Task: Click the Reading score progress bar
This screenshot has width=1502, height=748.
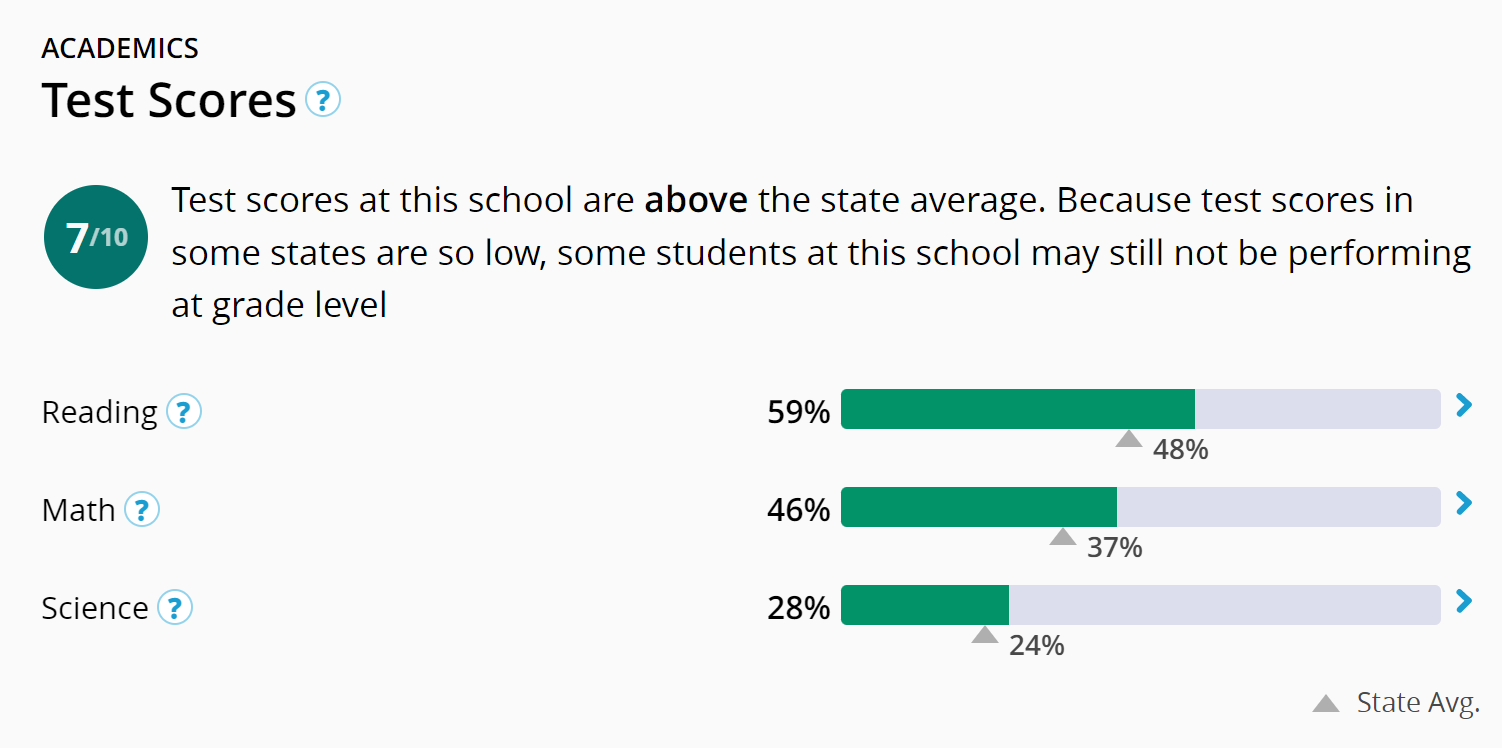Action: point(1140,409)
